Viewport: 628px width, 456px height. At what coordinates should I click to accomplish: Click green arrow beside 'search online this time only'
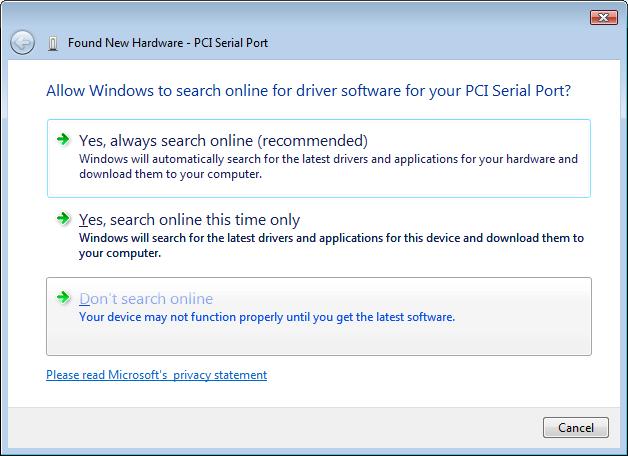click(x=63, y=218)
